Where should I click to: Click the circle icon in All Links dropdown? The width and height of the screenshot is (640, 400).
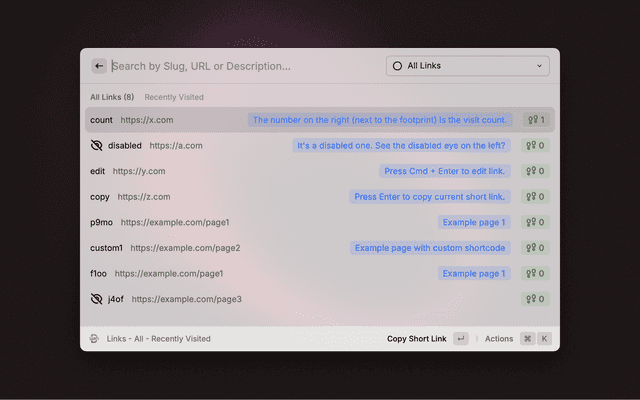(397, 66)
